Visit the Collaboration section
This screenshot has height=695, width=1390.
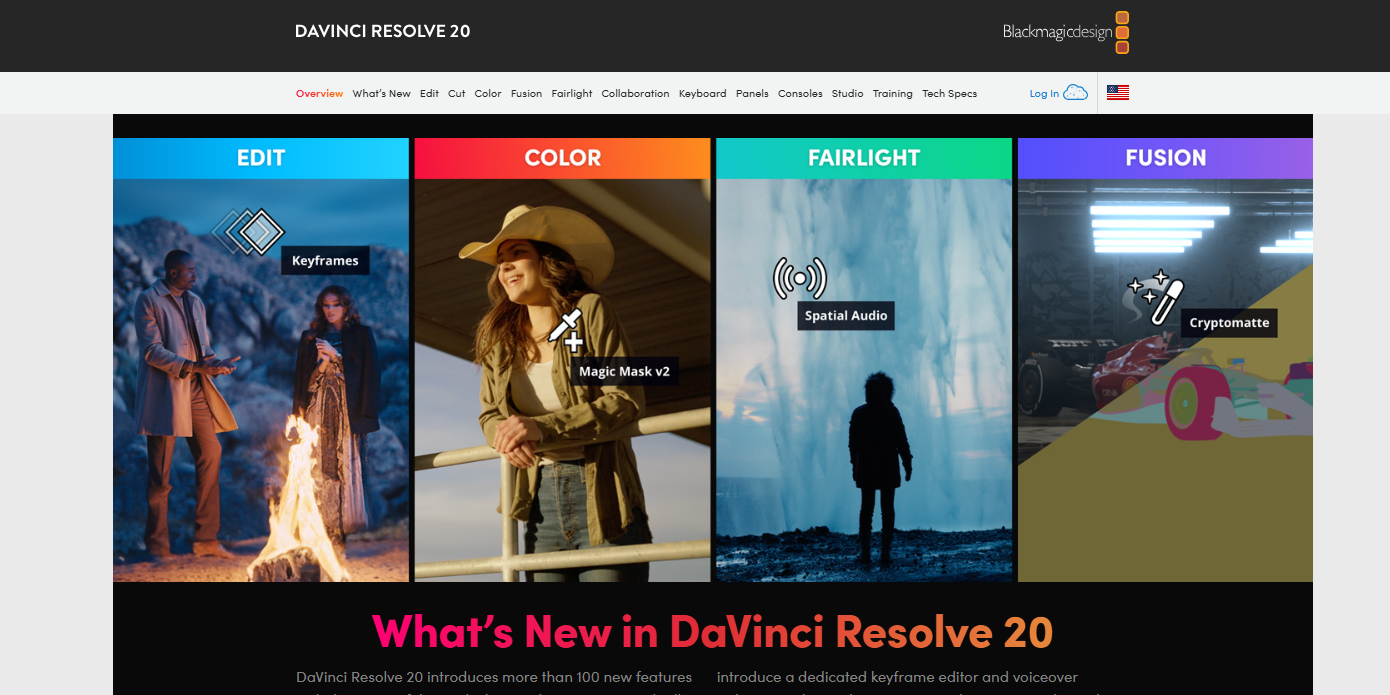[635, 94]
